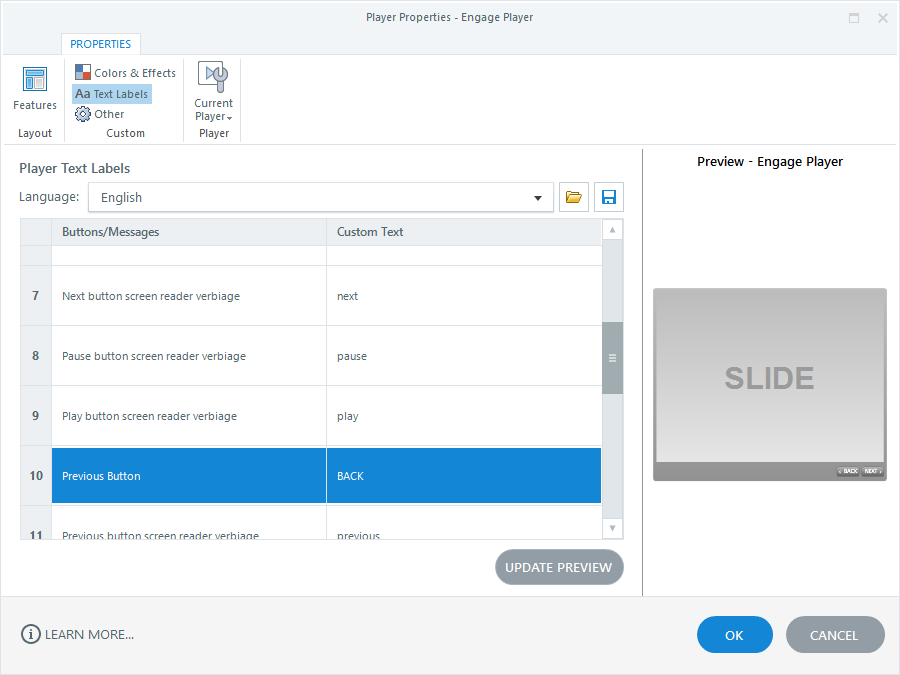Load a text labels file via folder icon
The image size is (900, 675).
pos(574,197)
